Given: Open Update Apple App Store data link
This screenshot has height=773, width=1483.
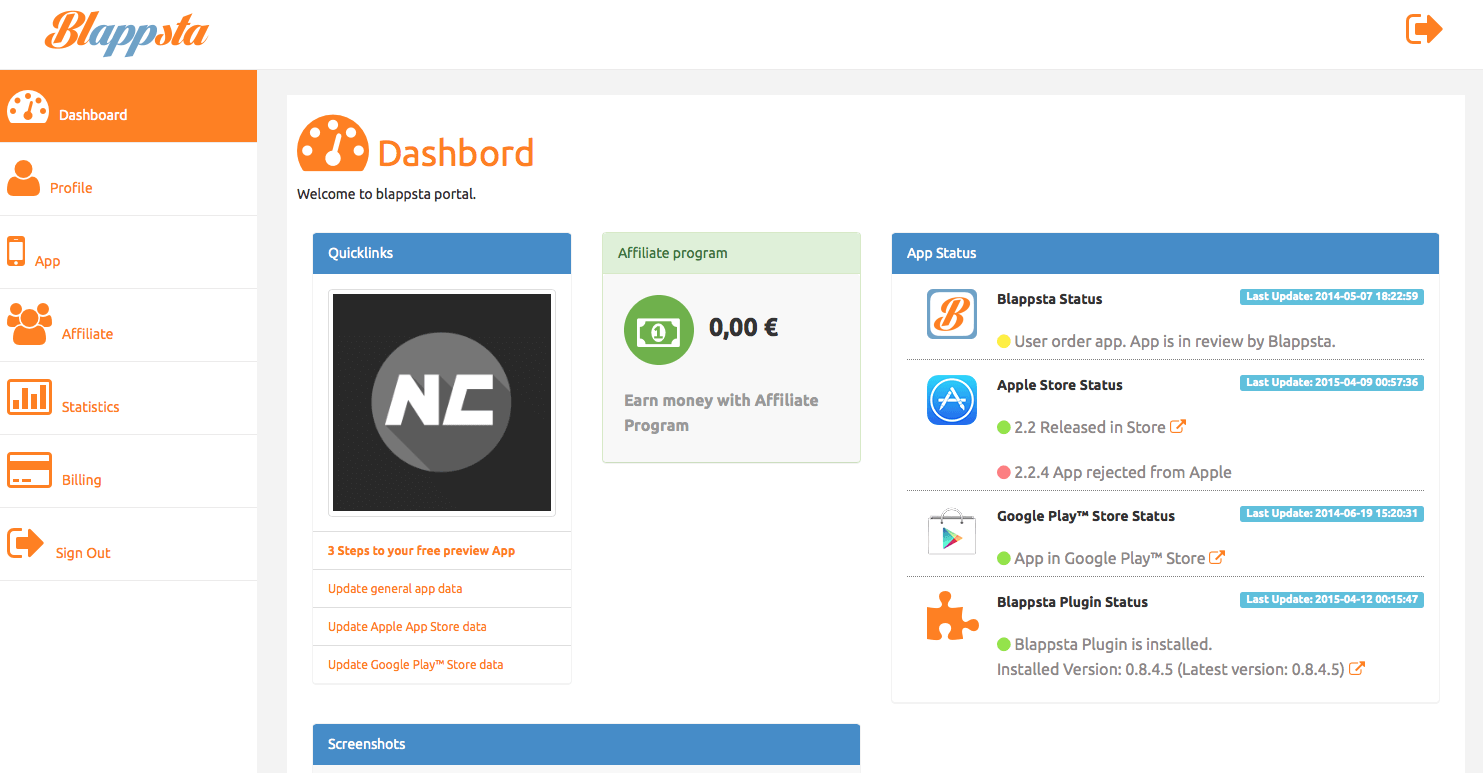Looking at the screenshot, I should pyautogui.click(x=407, y=627).
